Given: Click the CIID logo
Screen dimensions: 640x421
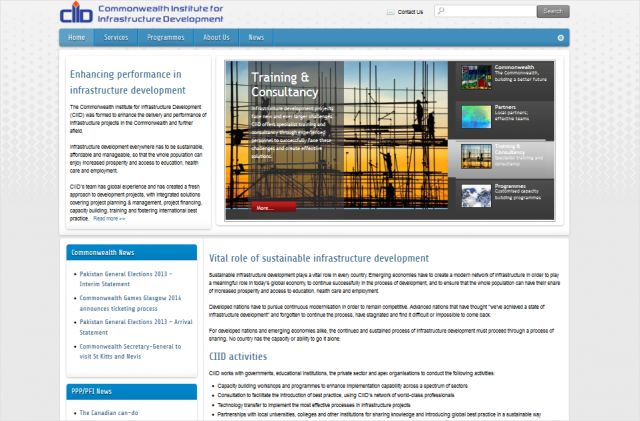Looking at the screenshot, I should pos(76,12).
